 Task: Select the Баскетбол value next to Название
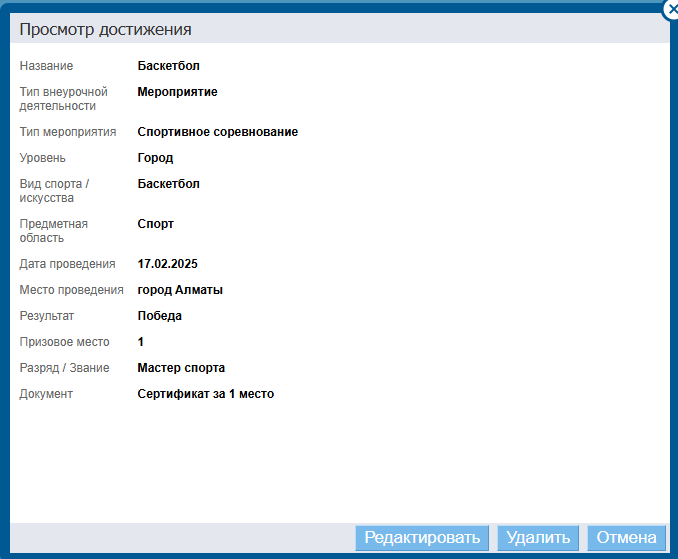pos(169,66)
